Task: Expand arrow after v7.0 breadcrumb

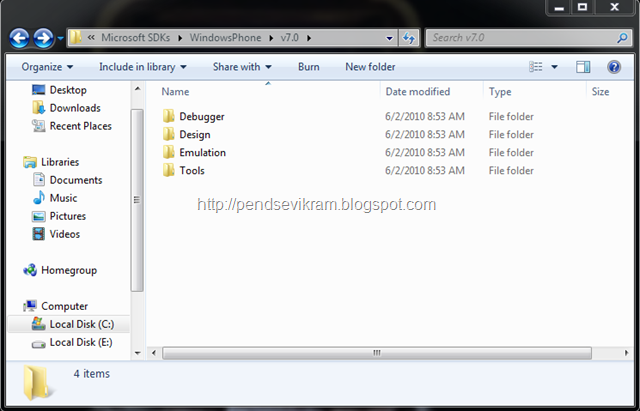Action: [309, 38]
